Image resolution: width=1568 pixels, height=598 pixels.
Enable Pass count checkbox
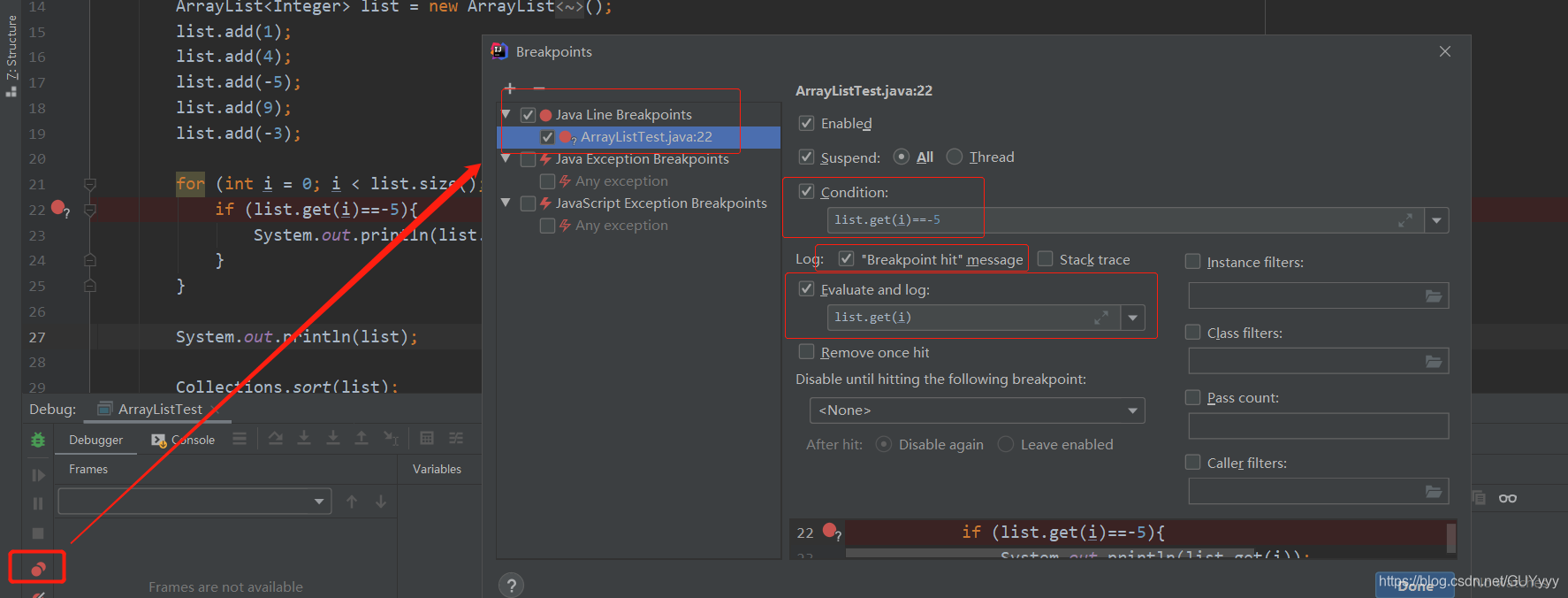click(1193, 397)
